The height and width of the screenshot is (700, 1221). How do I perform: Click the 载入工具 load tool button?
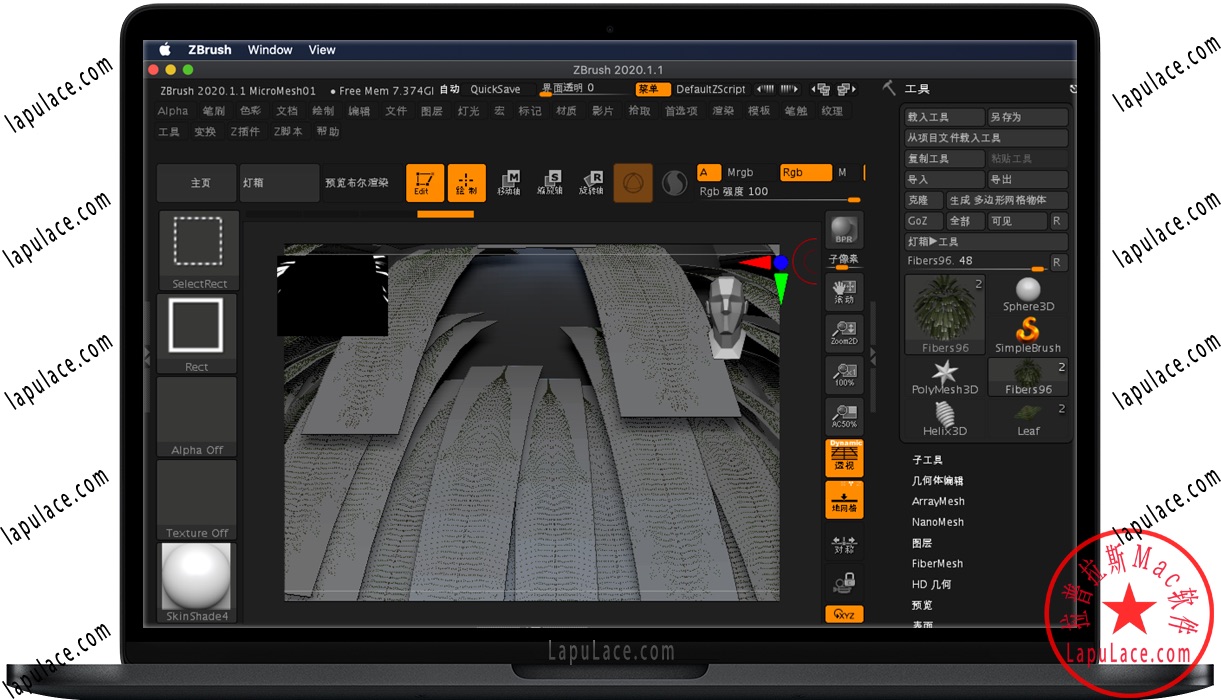pos(944,117)
